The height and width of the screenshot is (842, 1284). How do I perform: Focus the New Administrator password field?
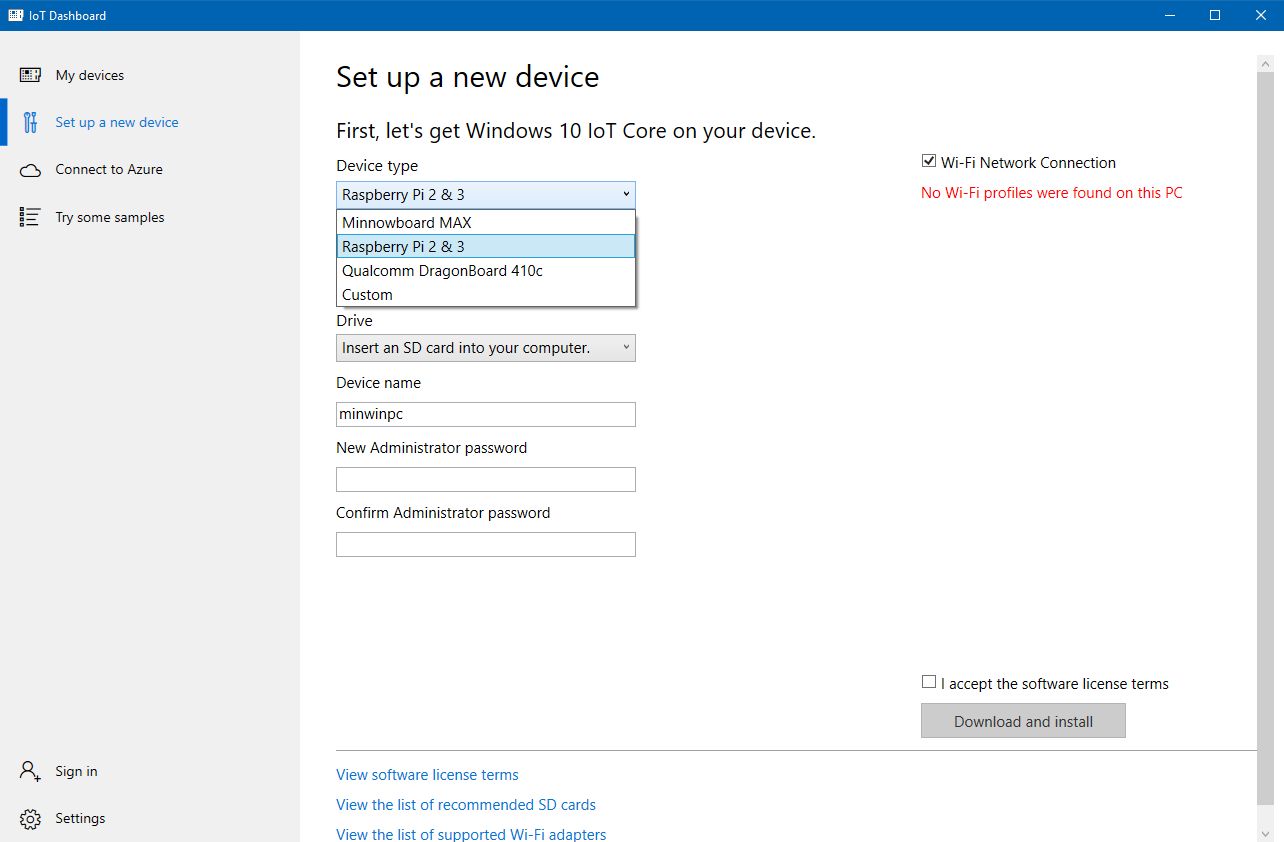point(486,479)
